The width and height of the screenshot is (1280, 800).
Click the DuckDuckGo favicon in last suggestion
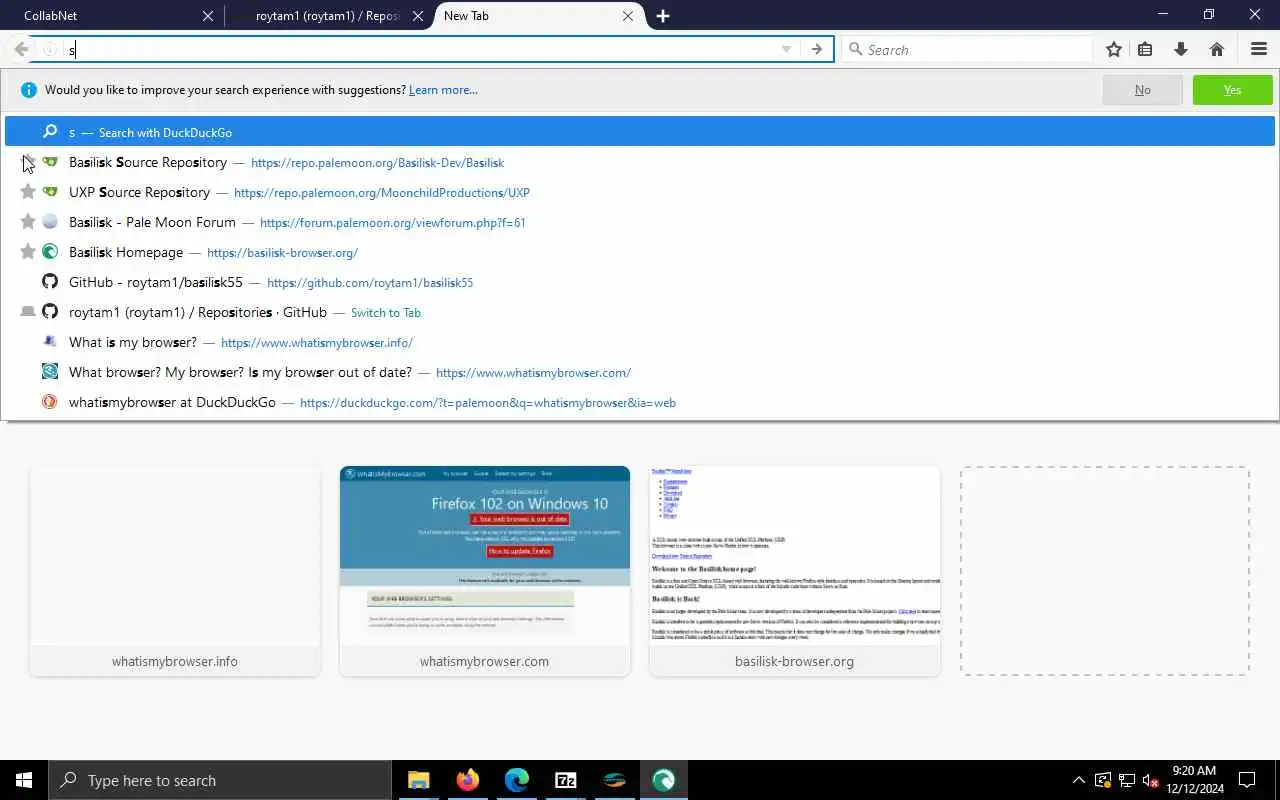(50, 402)
